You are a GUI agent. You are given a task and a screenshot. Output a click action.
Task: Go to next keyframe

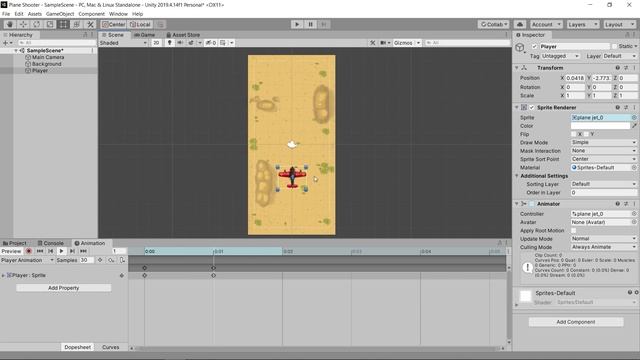(72, 251)
